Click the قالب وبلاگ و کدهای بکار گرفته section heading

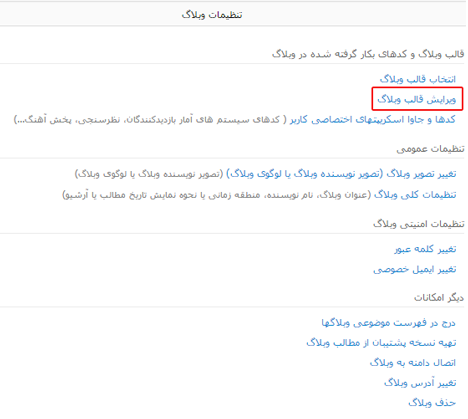click(x=368, y=54)
